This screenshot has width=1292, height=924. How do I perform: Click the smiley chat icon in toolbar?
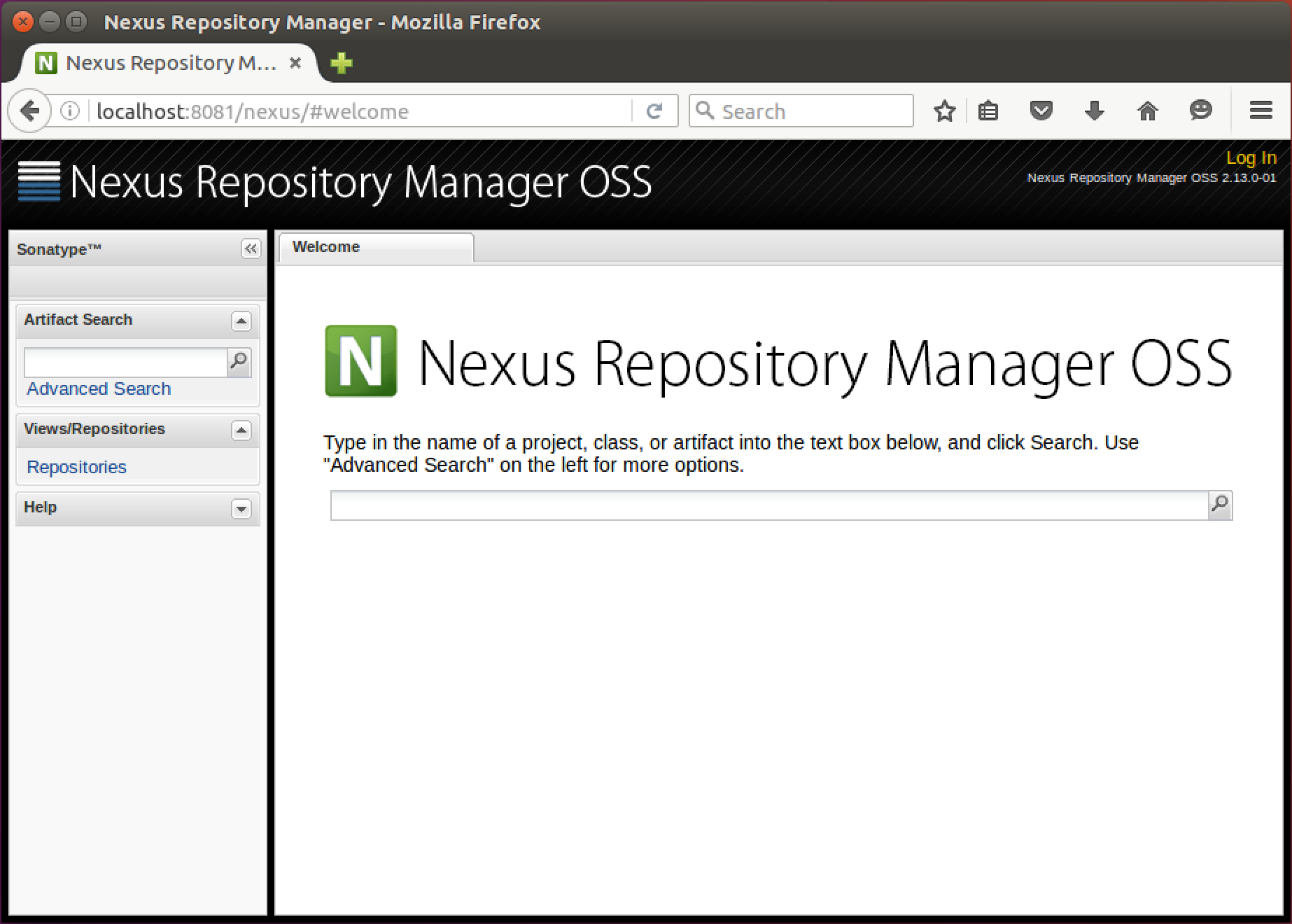coord(1200,110)
